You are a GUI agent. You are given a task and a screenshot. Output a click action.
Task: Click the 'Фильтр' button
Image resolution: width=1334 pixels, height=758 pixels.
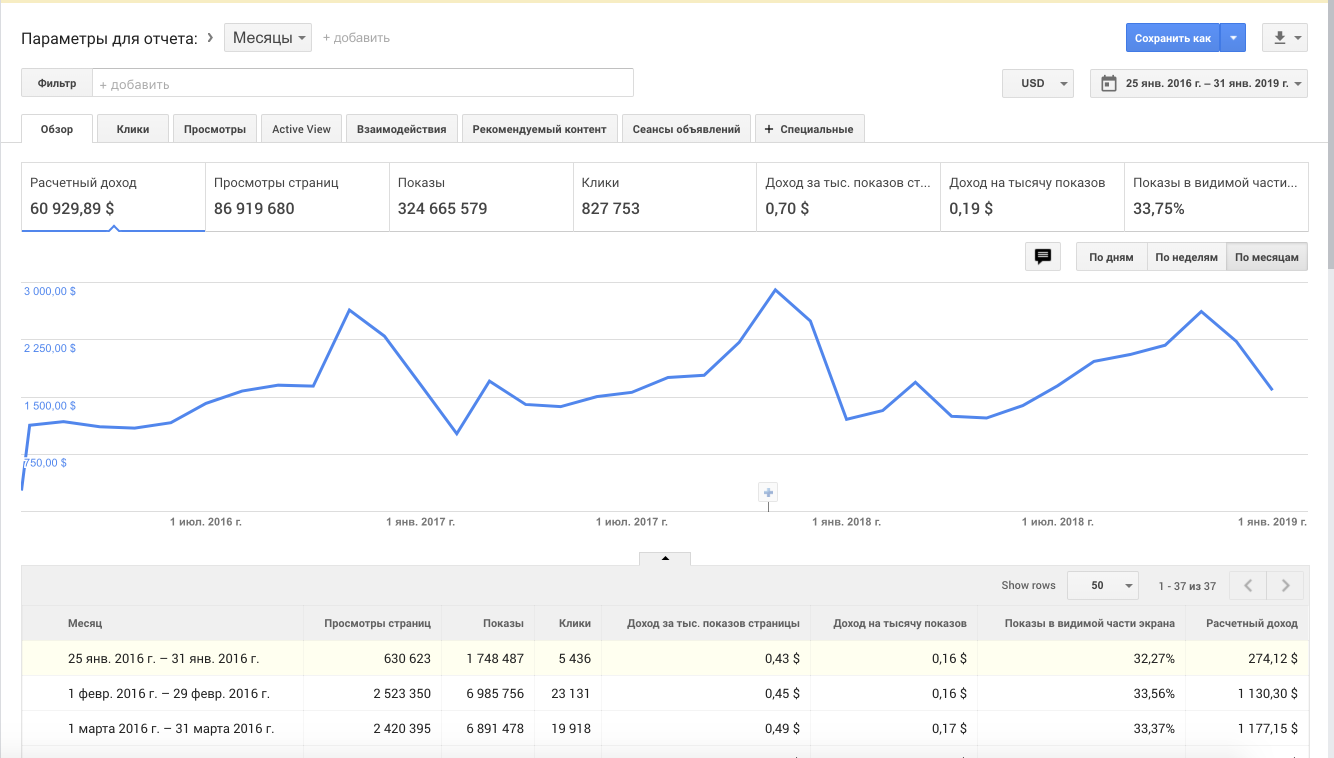click(x=57, y=84)
